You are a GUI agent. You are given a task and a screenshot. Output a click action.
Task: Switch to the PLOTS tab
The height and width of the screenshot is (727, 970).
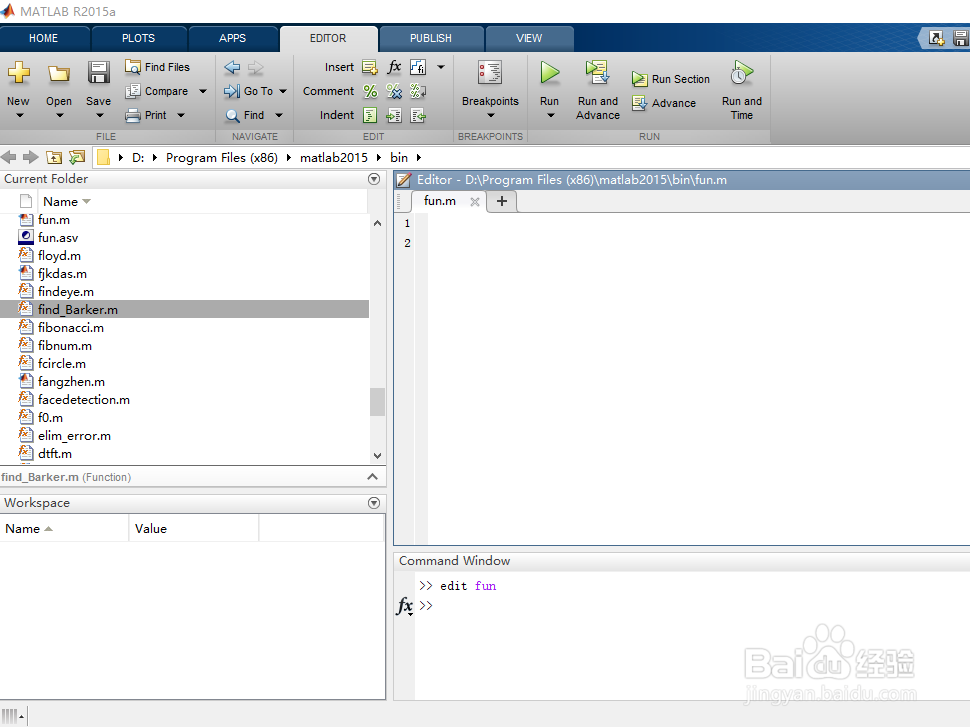point(139,38)
